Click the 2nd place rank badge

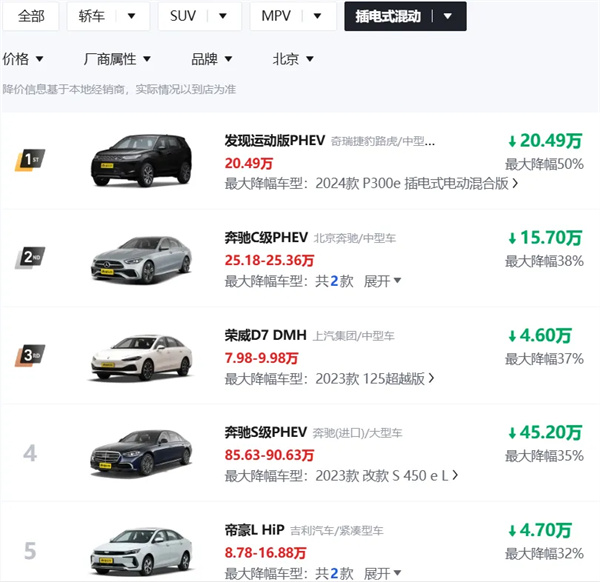(x=30, y=257)
